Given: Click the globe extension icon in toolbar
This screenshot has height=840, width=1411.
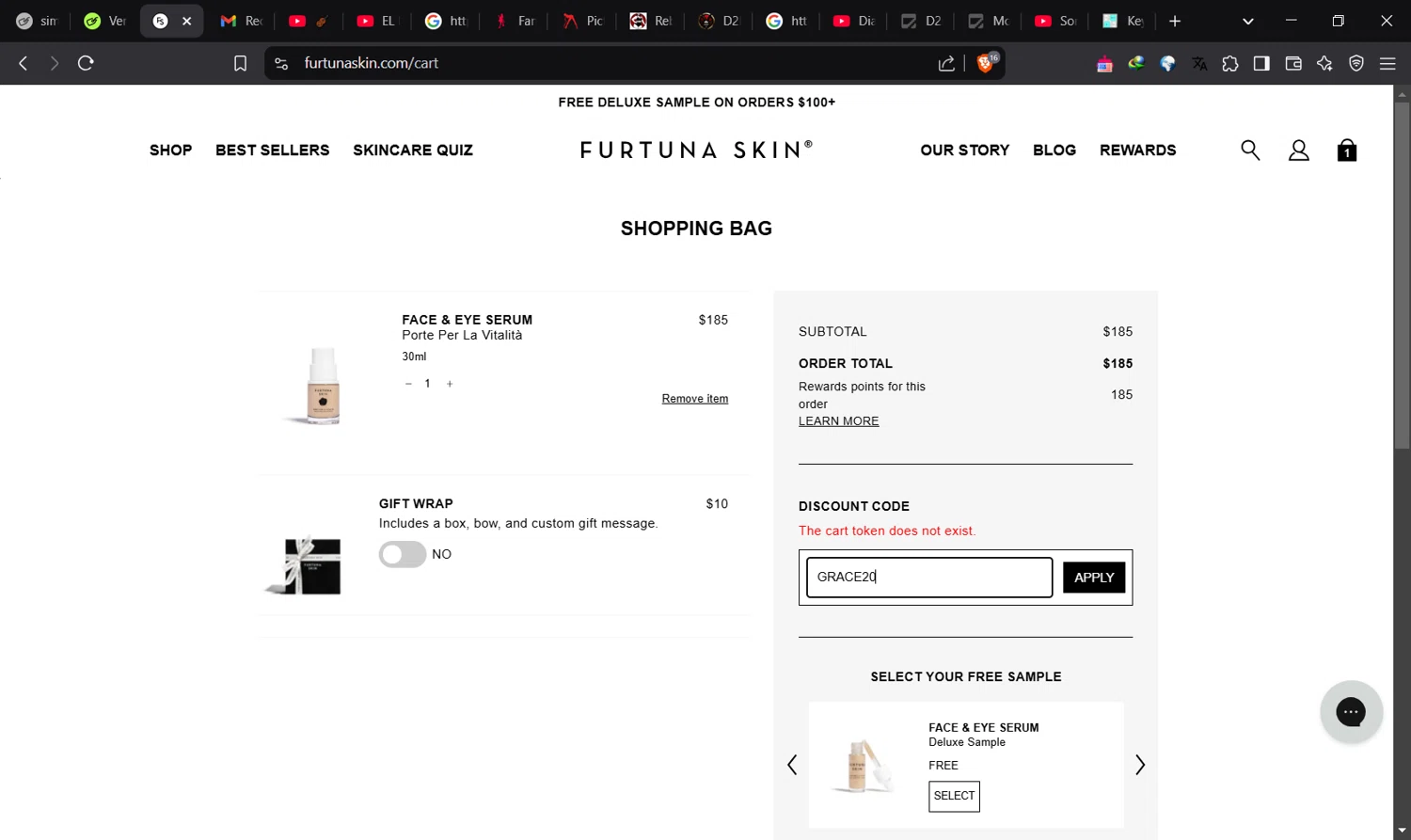Looking at the screenshot, I should pos(1167,63).
